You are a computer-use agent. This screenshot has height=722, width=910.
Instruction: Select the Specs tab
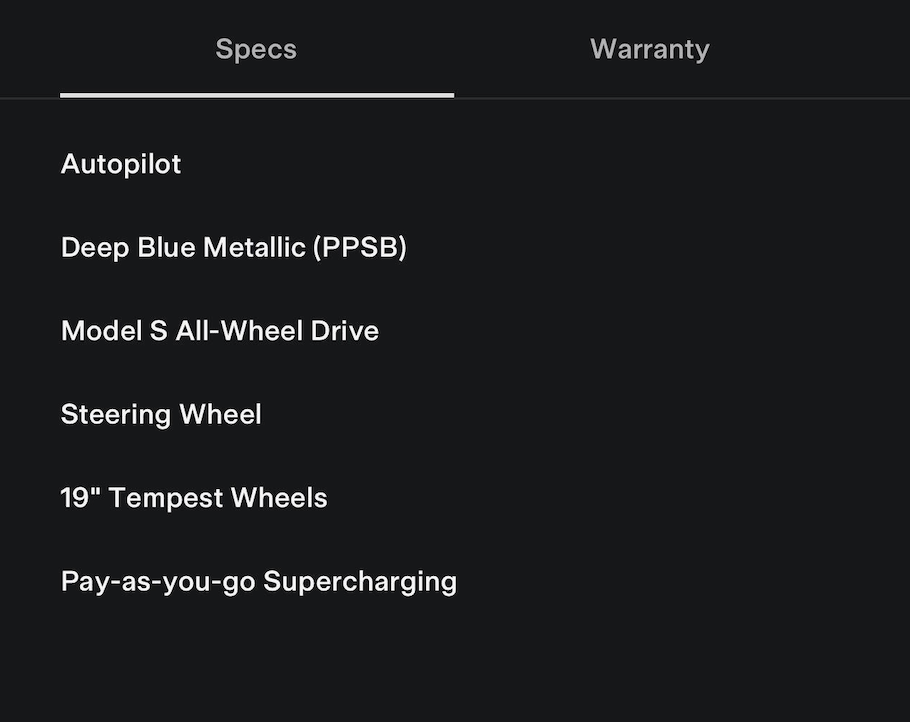click(256, 49)
